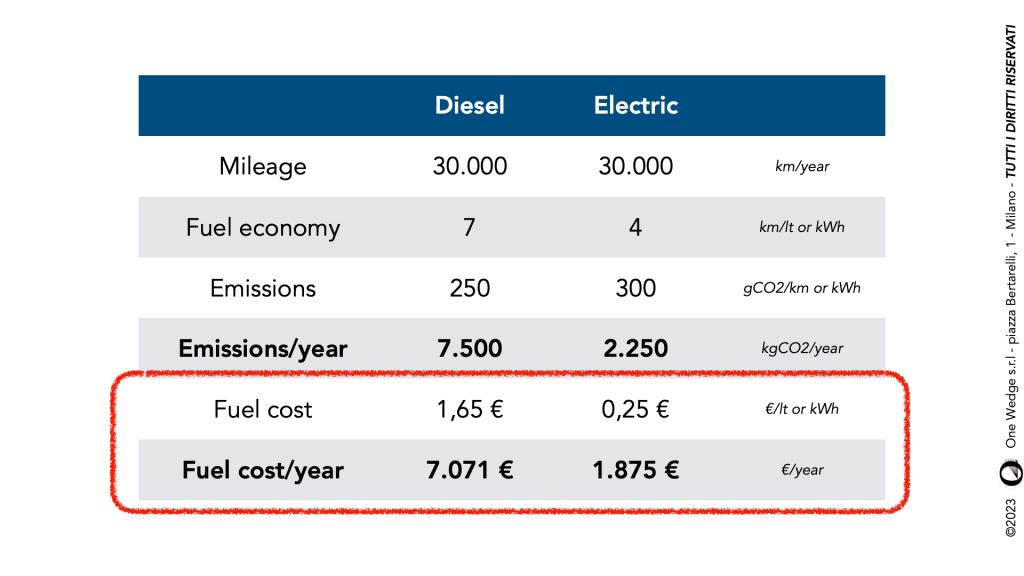Click the Diesel column header

470,106
